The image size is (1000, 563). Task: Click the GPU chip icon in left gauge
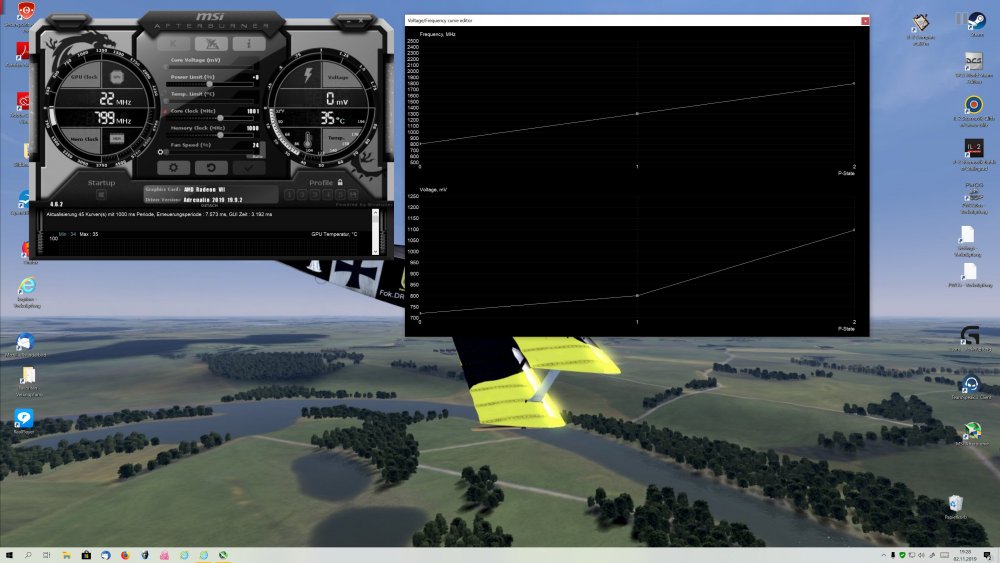click(x=116, y=77)
